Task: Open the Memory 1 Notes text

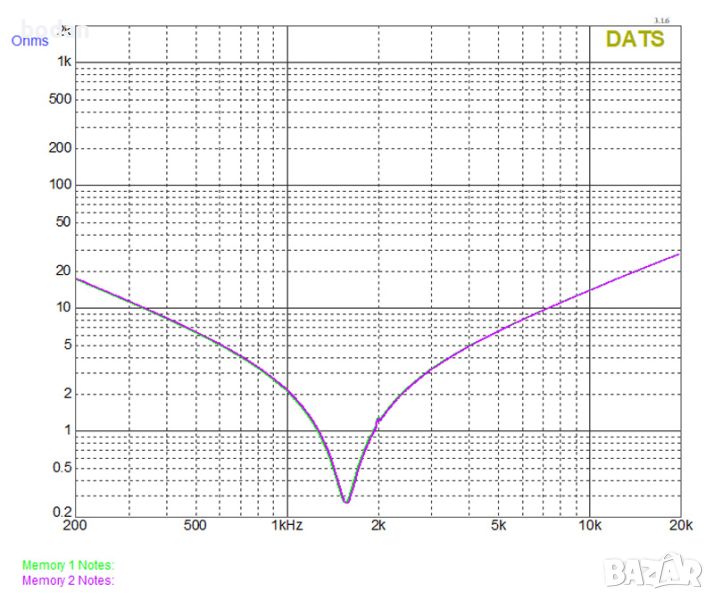Action: (x=68, y=566)
